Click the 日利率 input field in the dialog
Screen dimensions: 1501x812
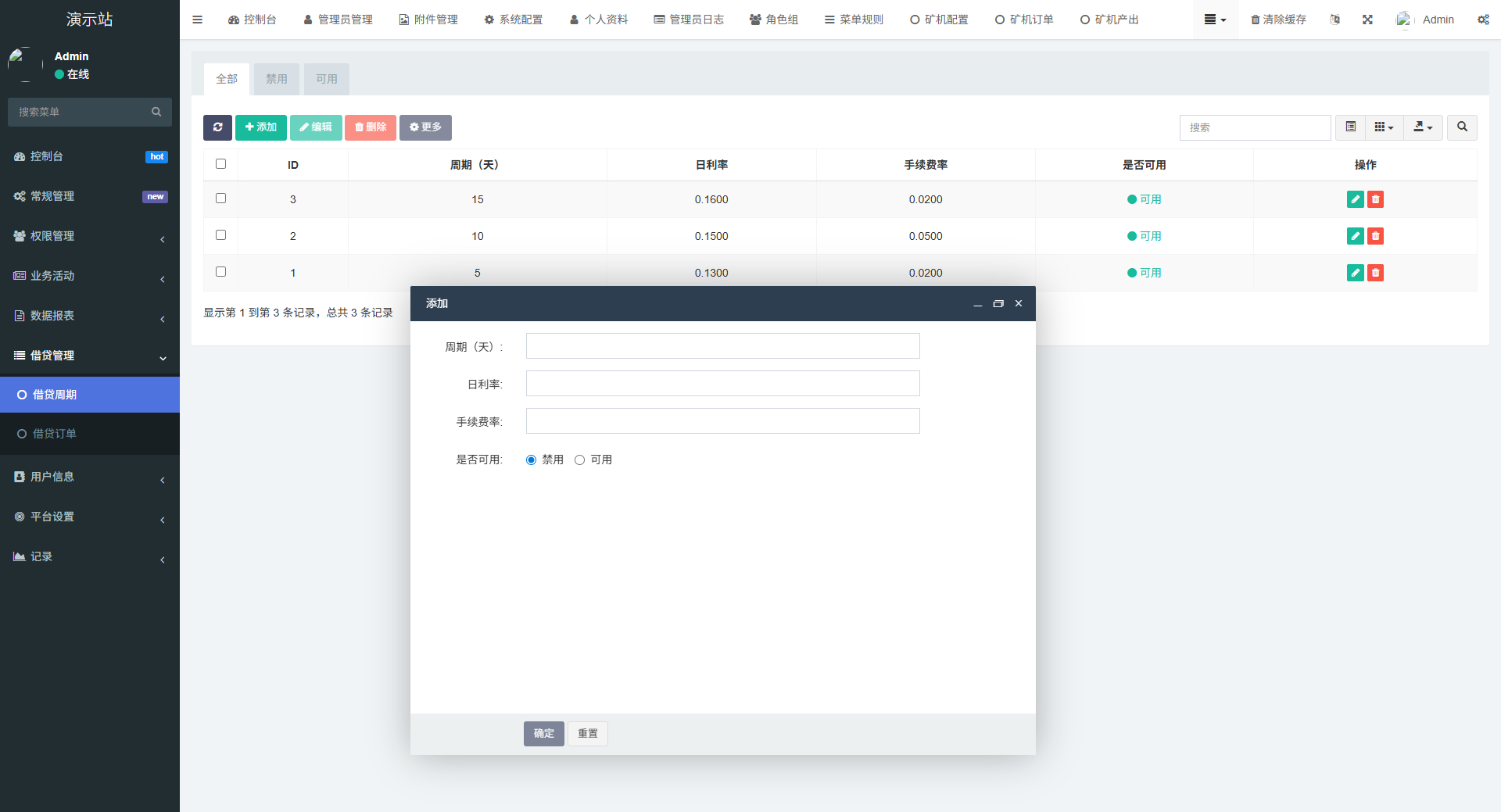point(722,383)
